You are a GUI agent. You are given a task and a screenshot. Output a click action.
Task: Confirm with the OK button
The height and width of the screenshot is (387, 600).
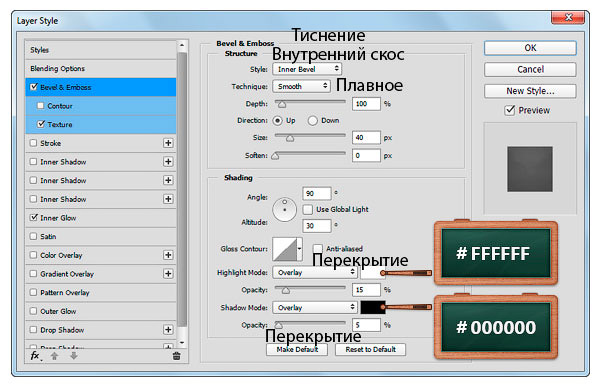[530, 48]
